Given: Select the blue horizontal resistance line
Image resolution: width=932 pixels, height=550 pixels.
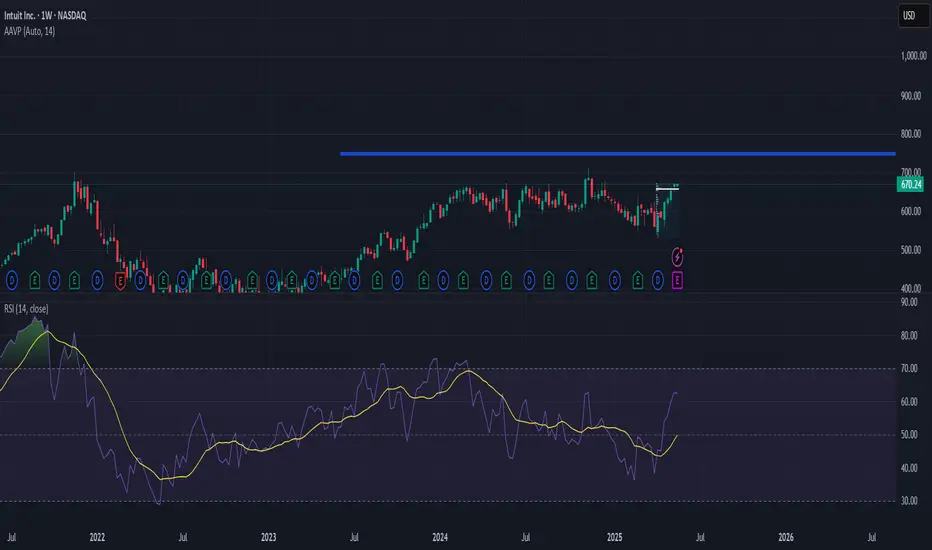Looking at the screenshot, I should (x=618, y=153).
